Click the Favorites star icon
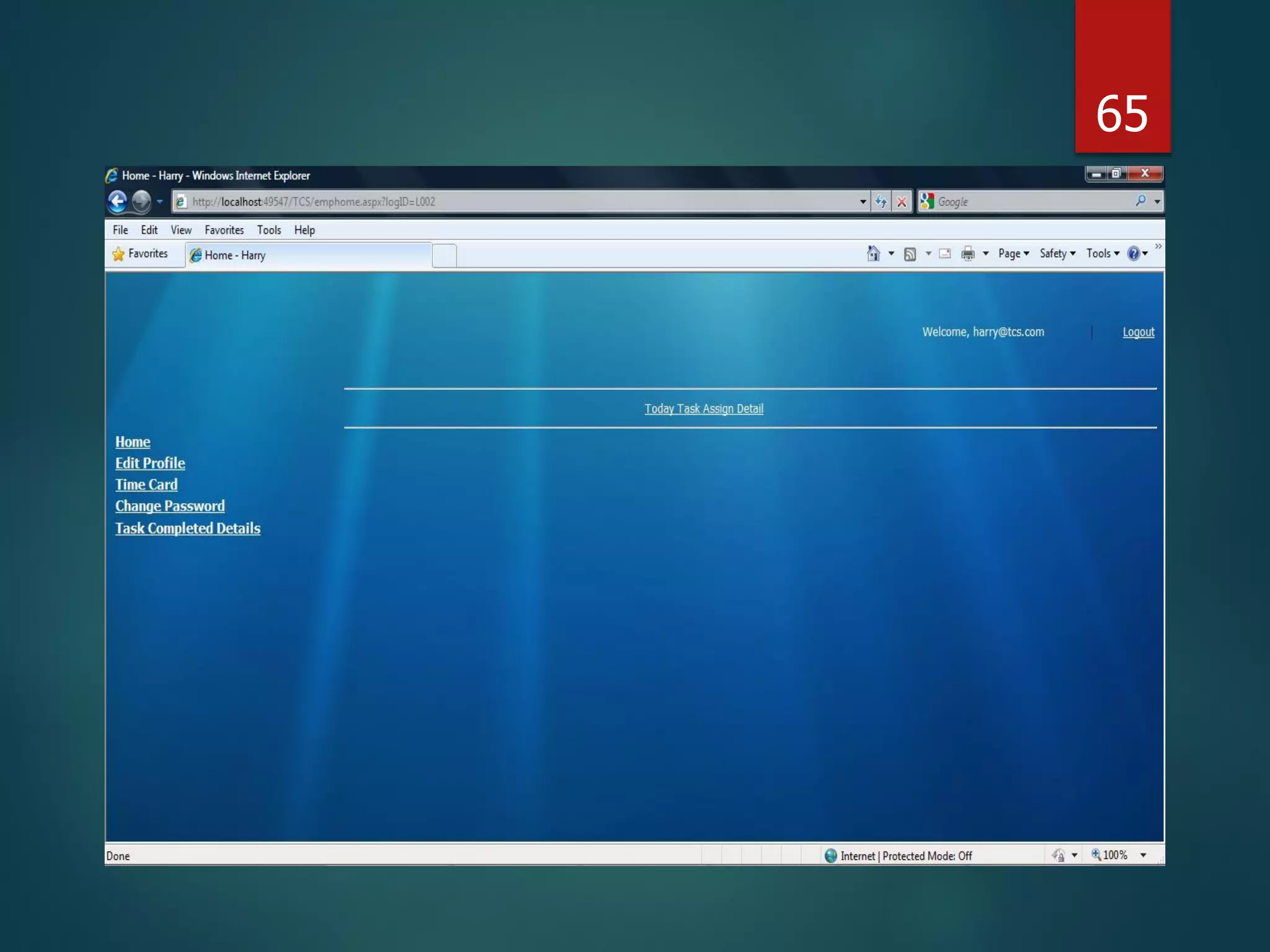1270x952 pixels. click(118, 254)
